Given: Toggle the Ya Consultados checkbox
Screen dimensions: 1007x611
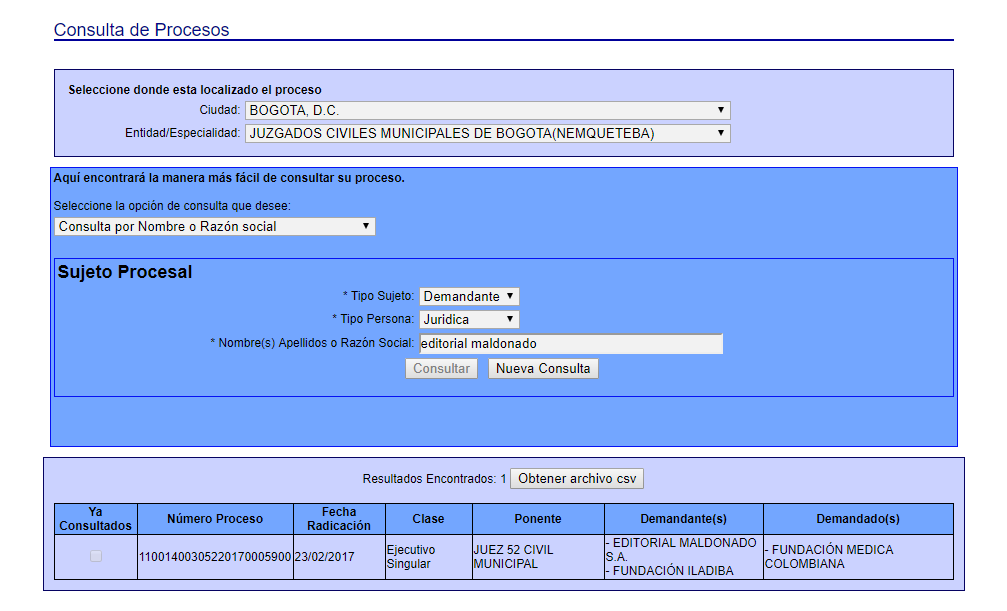Looking at the screenshot, I should pyautogui.click(x=96, y=556).
